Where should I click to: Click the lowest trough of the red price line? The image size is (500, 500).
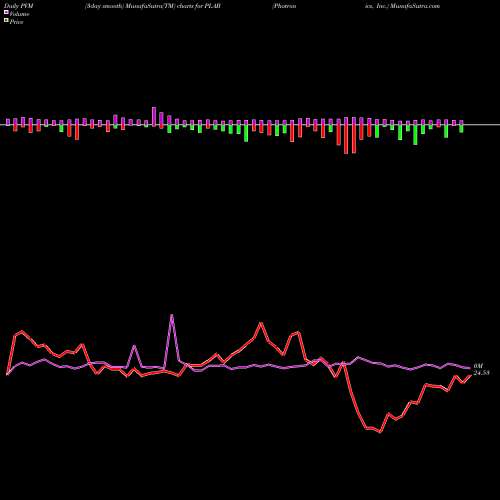381,432
